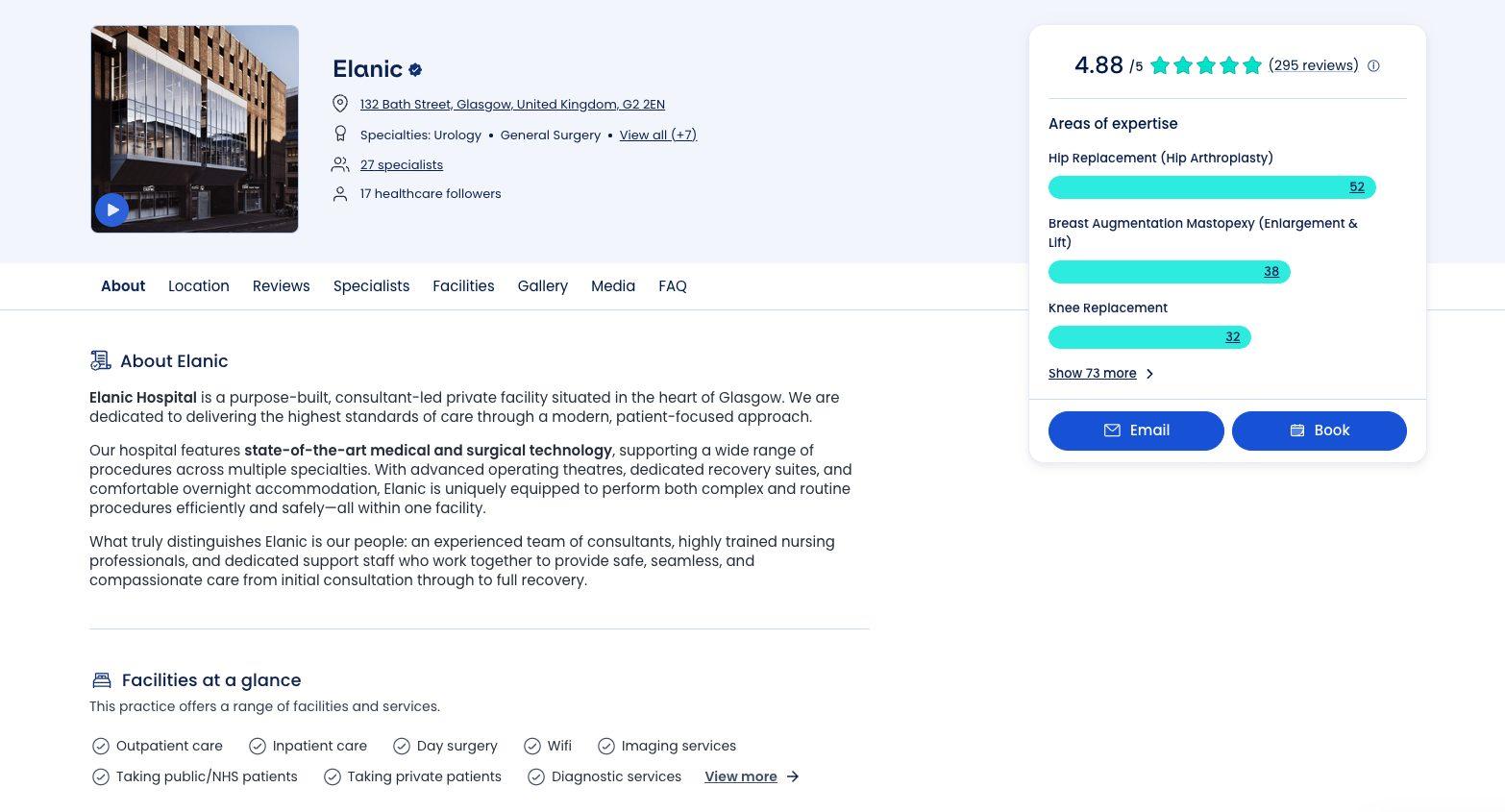Click the Taking private patients check icon
Viewport: 1505px width, 812px height.
pos(333,777)
